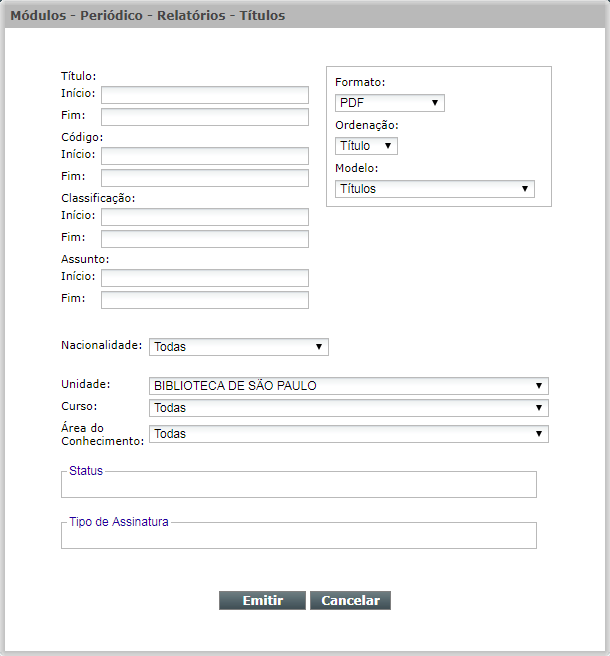Expand the Modelo Títulos dropdown
Viewport: 610px width, 656px height.
coord(435,189)
